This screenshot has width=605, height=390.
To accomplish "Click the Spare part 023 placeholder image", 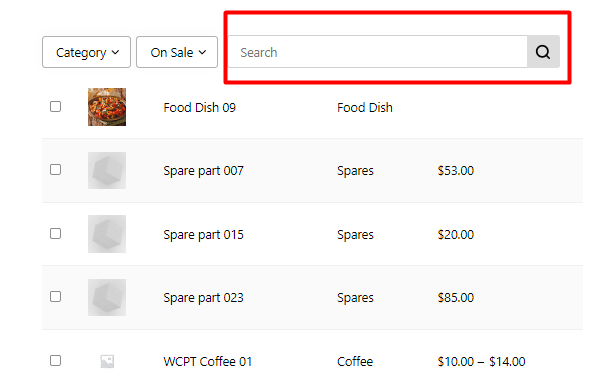I will point(107,297).
